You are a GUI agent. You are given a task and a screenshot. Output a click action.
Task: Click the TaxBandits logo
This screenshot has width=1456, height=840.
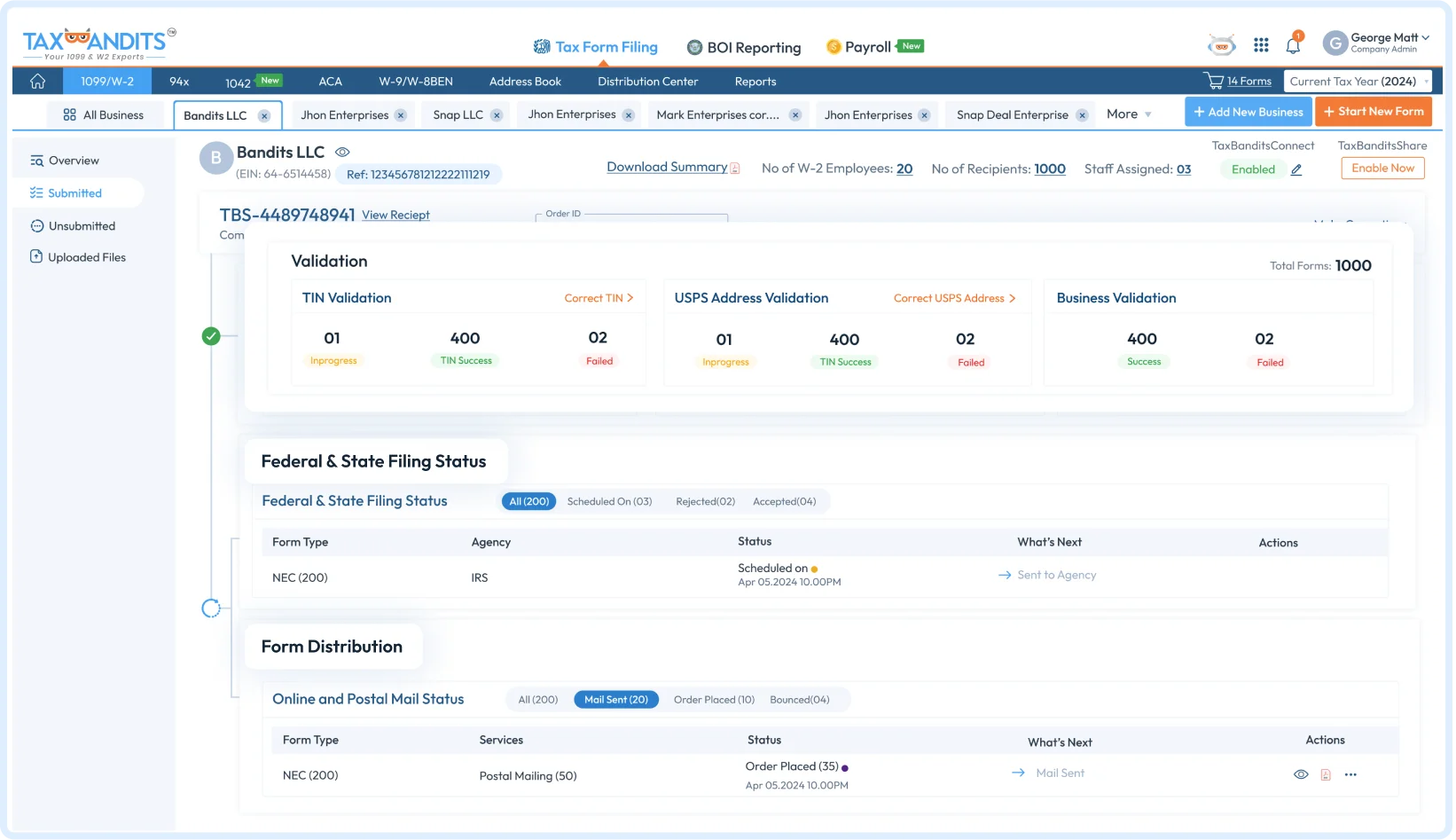tap(98, 43)
